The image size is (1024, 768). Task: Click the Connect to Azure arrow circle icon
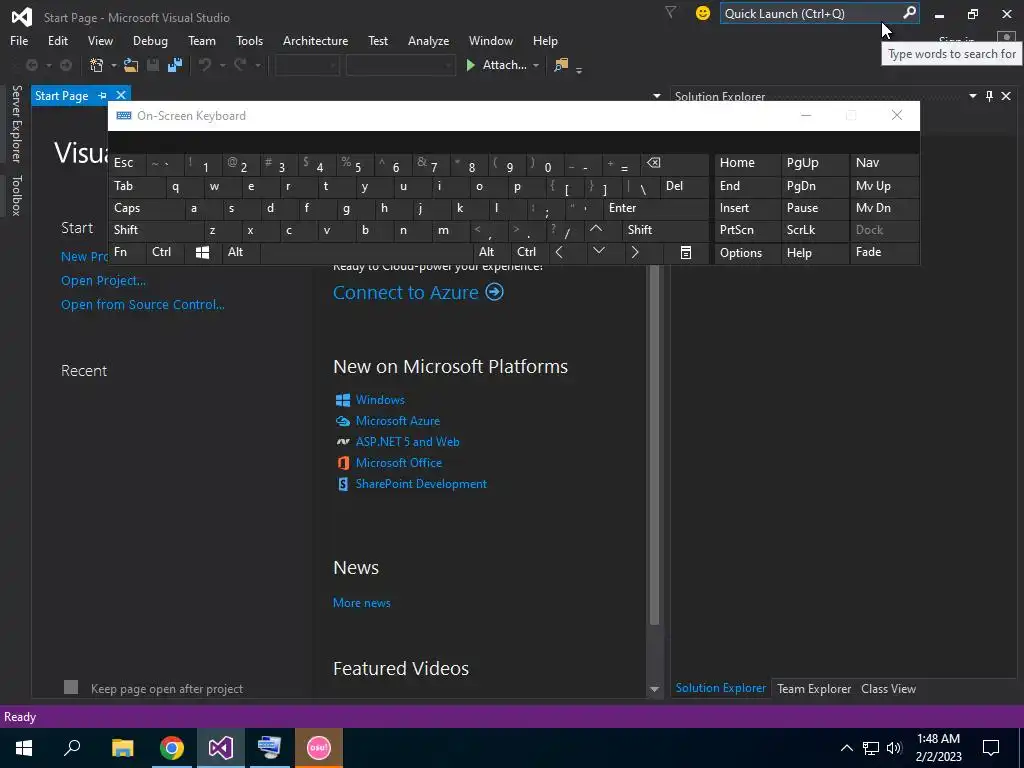(x=494, y=291)
